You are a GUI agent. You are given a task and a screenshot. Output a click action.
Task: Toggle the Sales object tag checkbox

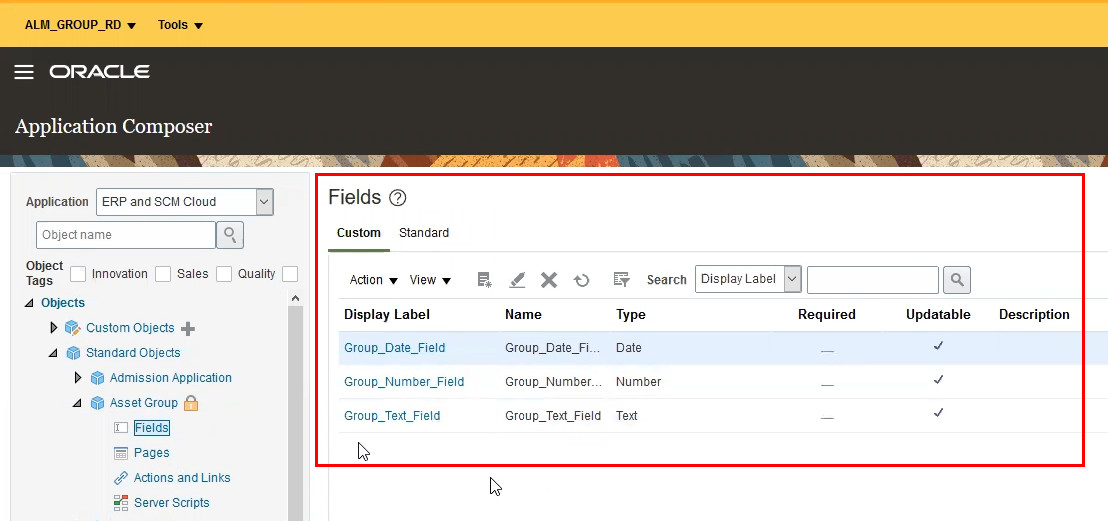pyautogui.click(x=163, y=274)
